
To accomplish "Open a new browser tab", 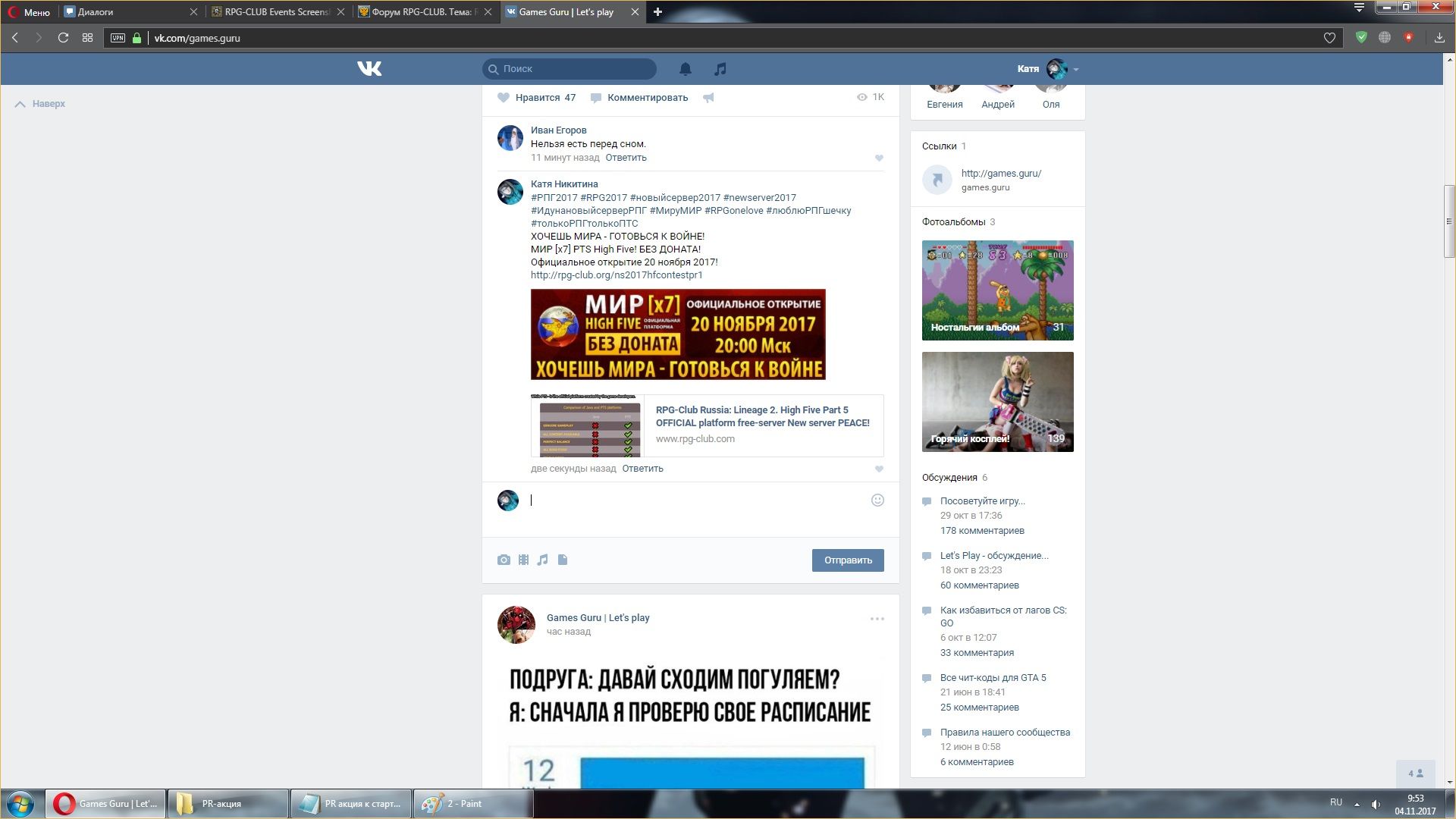I will click(x=658, y=11).
